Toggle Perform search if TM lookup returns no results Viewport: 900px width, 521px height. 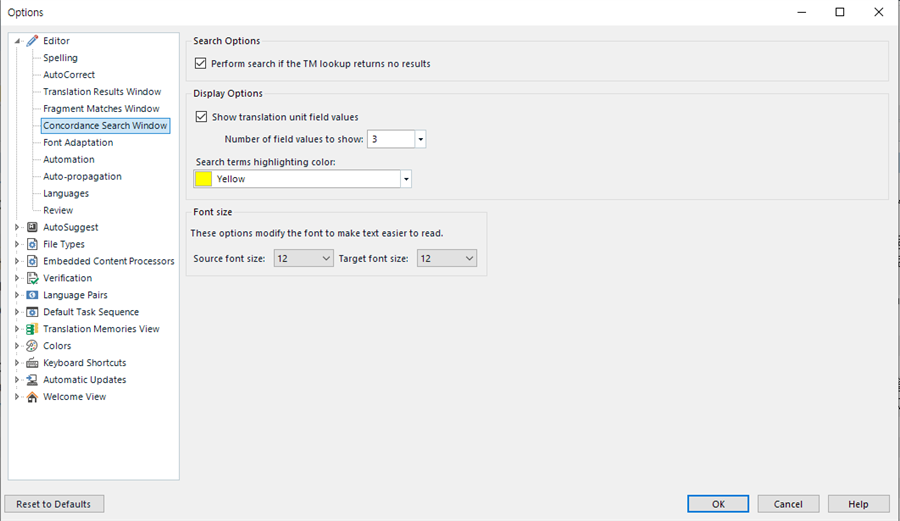click(x=200, y=63)
